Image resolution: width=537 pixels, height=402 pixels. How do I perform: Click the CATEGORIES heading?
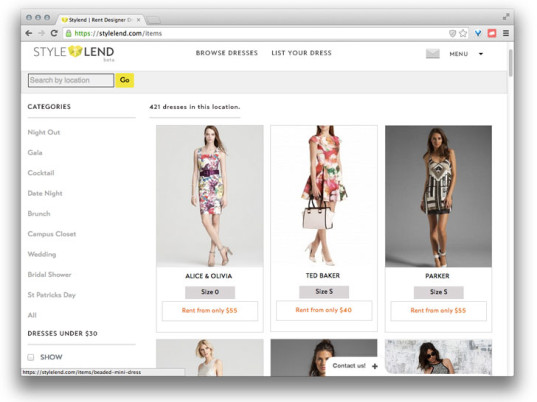pos(49,107)
